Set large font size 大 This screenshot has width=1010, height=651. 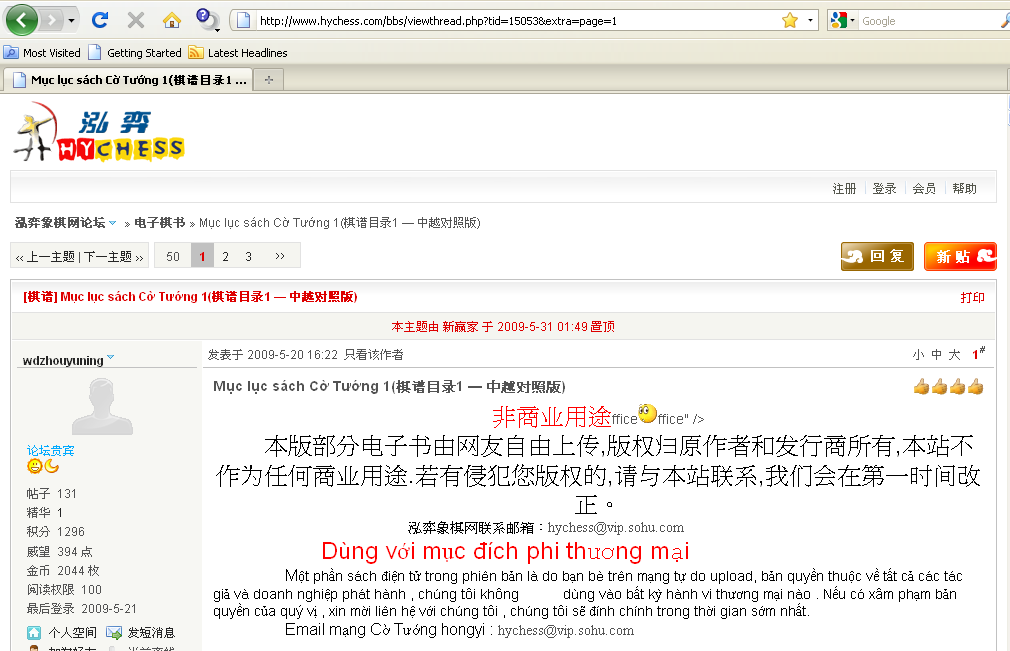click(955, 355)
